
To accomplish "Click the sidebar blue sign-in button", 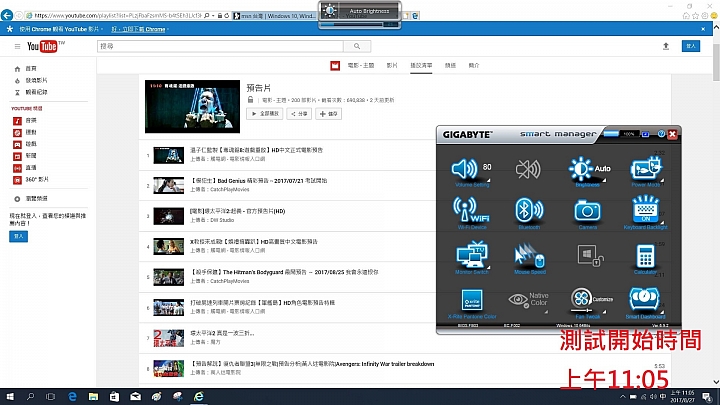I will point(18,236).
